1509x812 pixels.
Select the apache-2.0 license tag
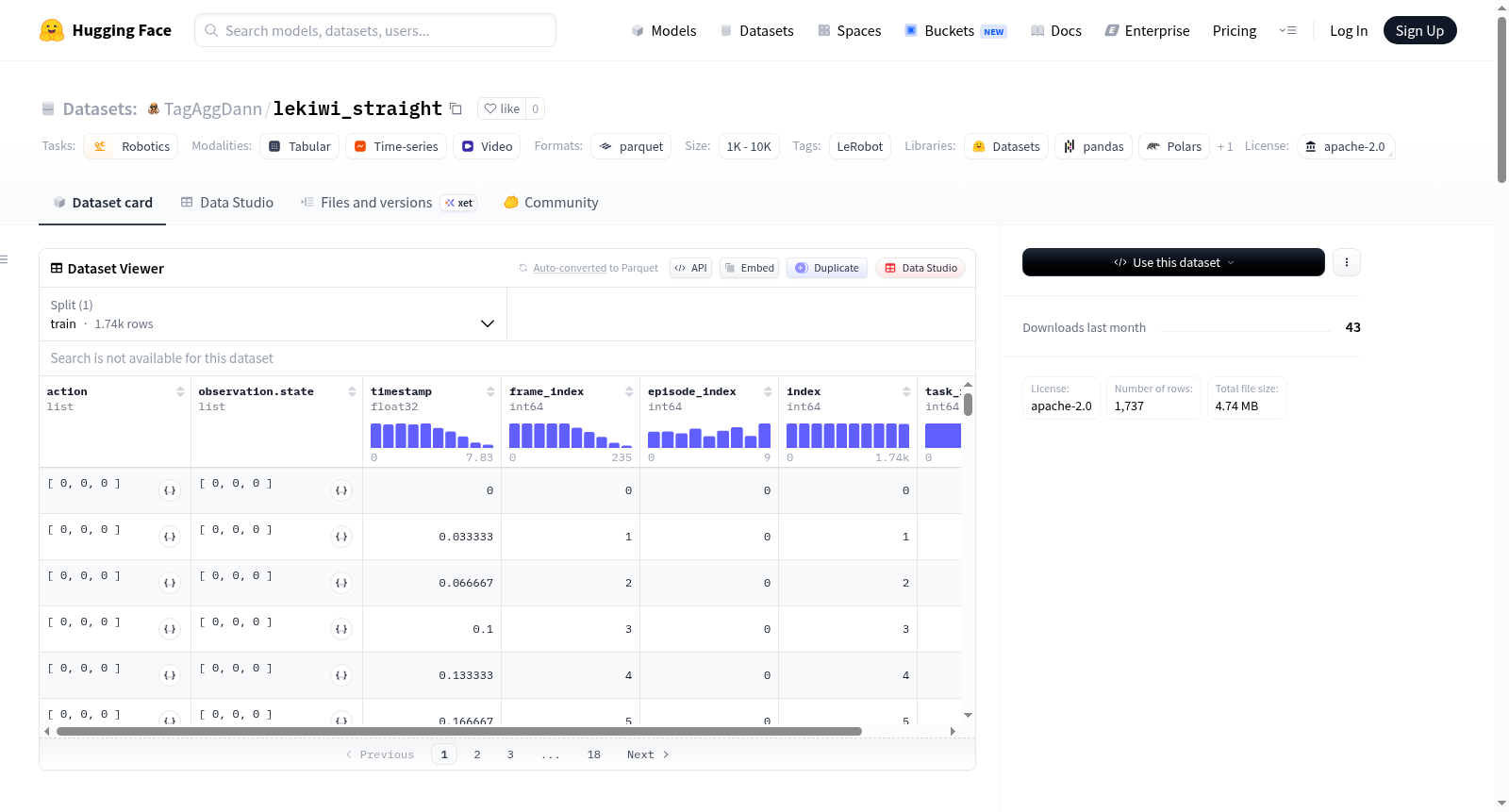pyautogui.click(x=1346, y=146)
